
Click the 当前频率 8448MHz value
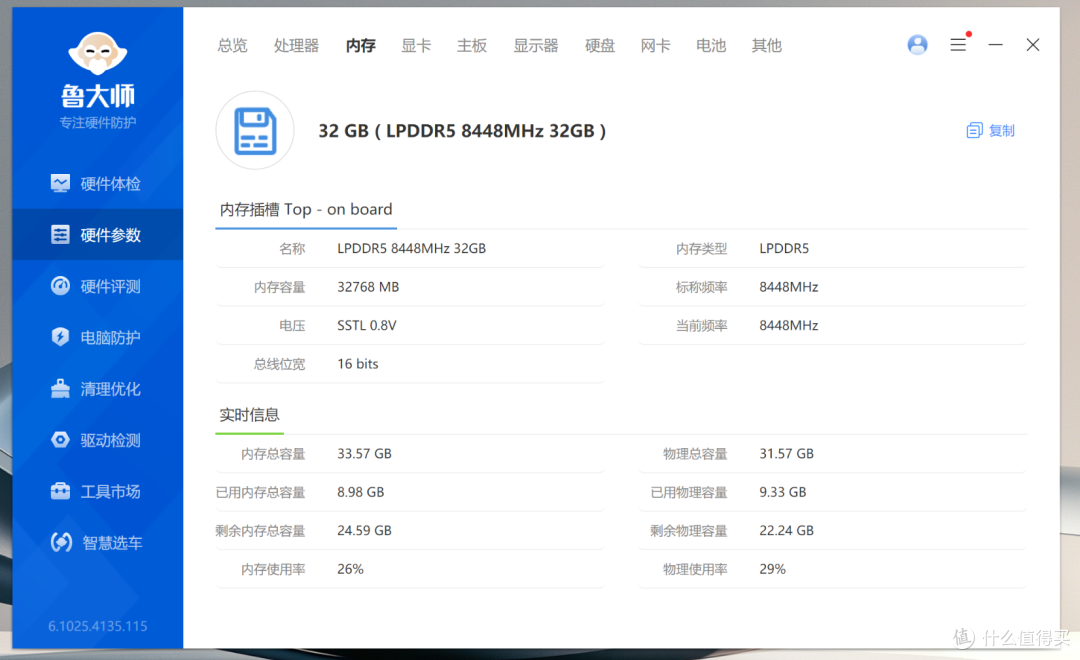coord(789,325)
